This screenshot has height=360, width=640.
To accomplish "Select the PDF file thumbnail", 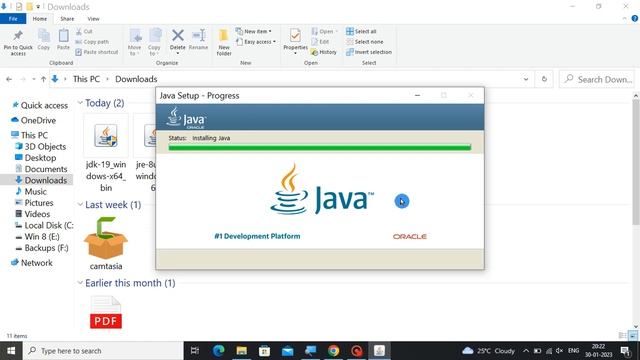I will [x=106, y=313].
